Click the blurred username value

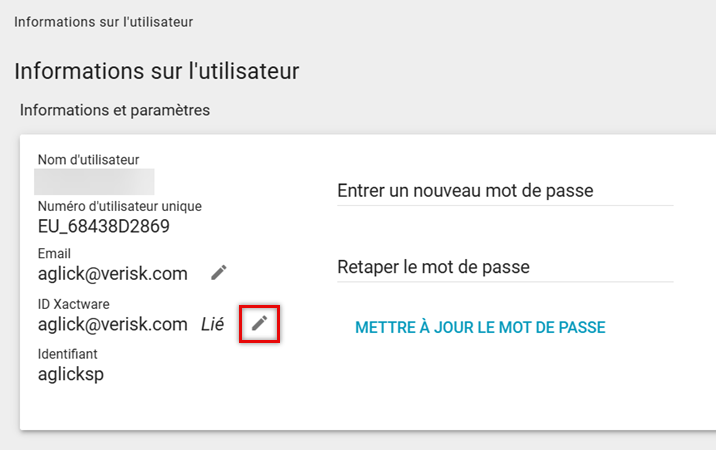[94, 181]
